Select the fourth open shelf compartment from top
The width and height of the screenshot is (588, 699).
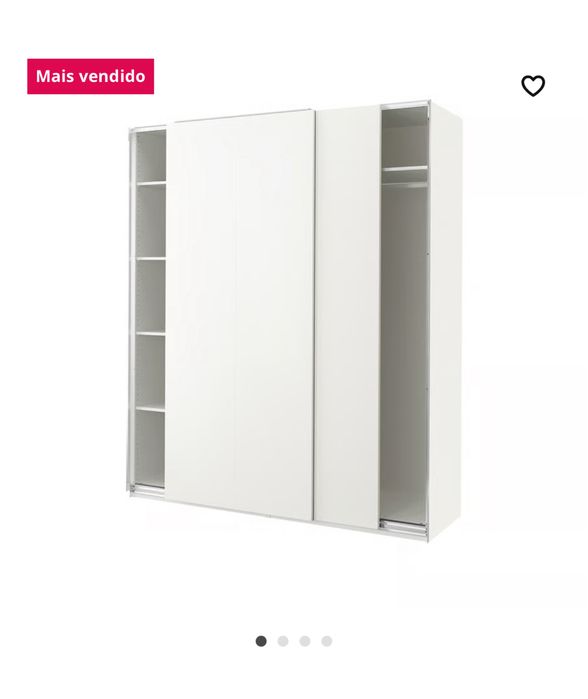tap(150, 370)
